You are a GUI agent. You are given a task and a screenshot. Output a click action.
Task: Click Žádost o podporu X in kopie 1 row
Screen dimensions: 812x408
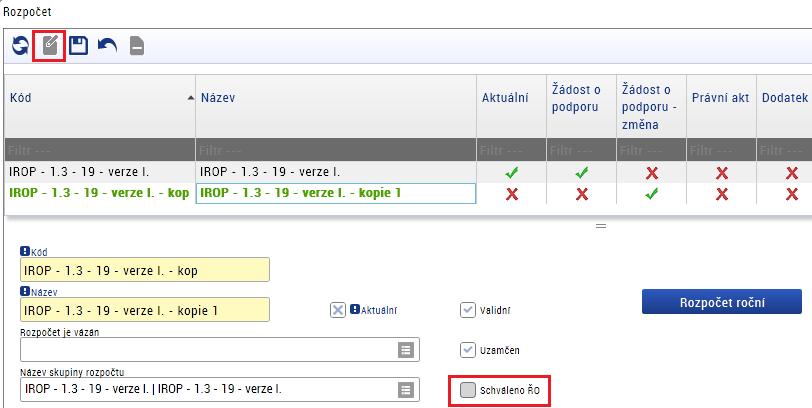point(582,194)
